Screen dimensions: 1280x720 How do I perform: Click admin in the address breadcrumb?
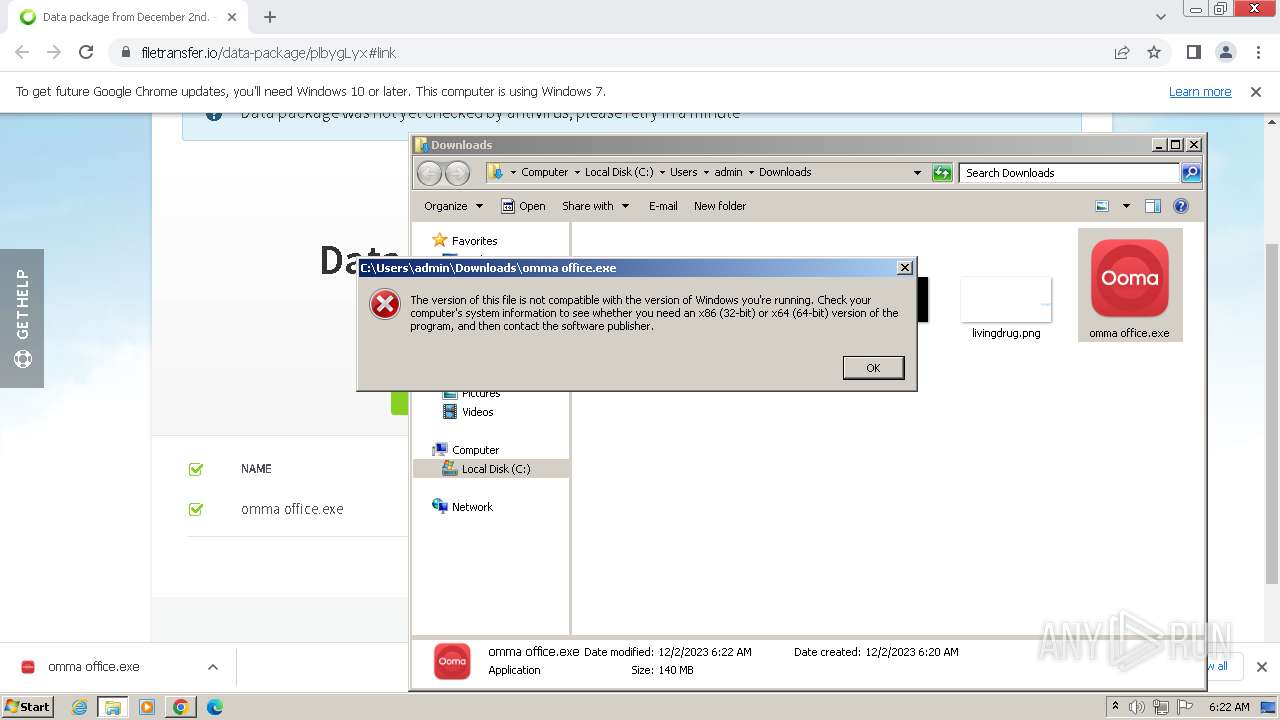tap(728, 172)
